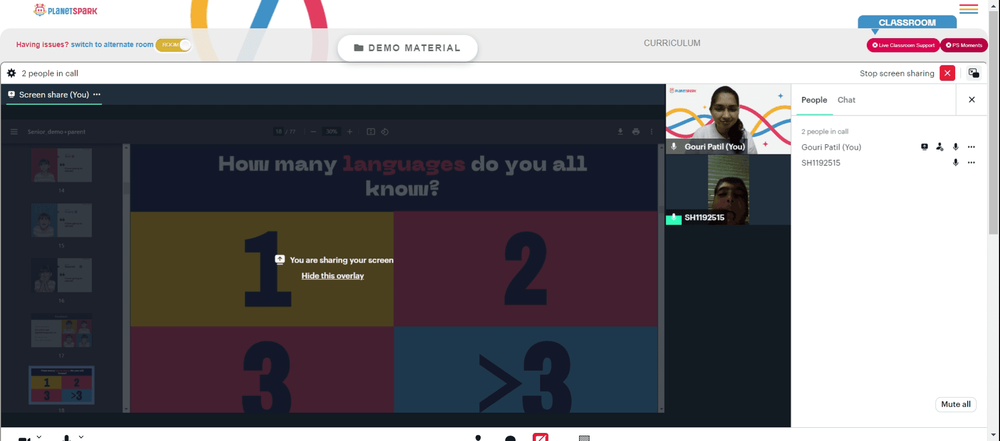Click SH1192515 video tile
Viewport: 1000px width, 441px height.
coord(728,190)
